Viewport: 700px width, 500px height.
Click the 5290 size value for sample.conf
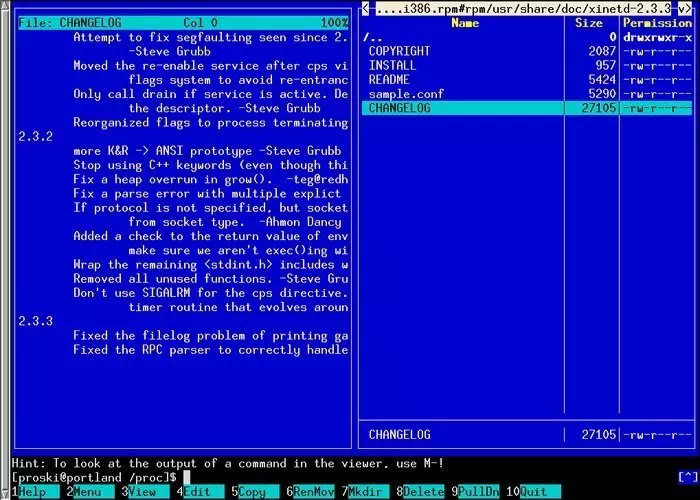pos(602,94)
